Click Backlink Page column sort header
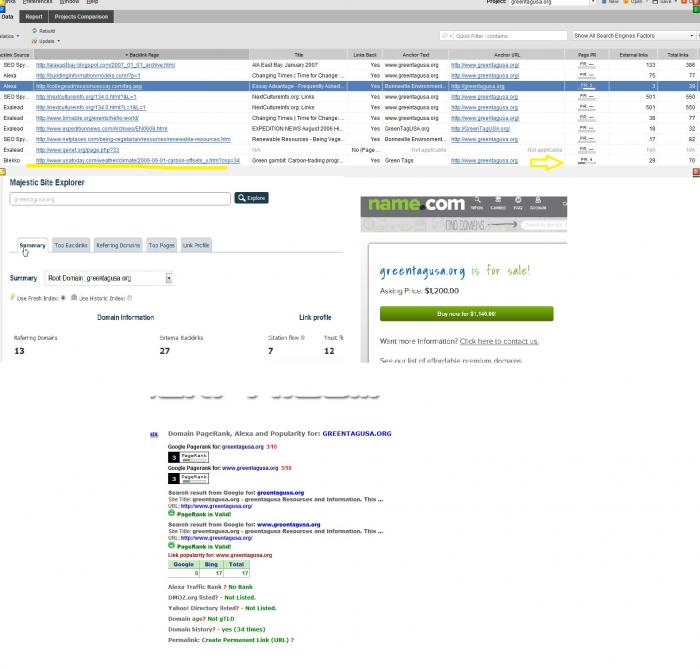Screen dimensions: 700x669 tap(142, 55)
